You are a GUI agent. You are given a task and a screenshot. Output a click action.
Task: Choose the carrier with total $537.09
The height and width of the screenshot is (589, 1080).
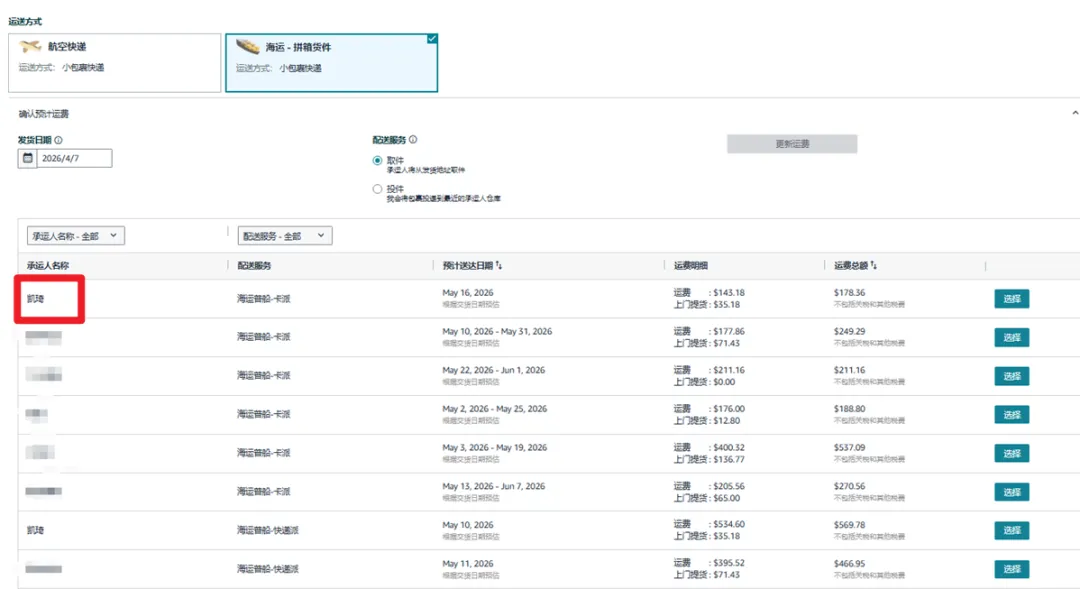click(1012, 453)
